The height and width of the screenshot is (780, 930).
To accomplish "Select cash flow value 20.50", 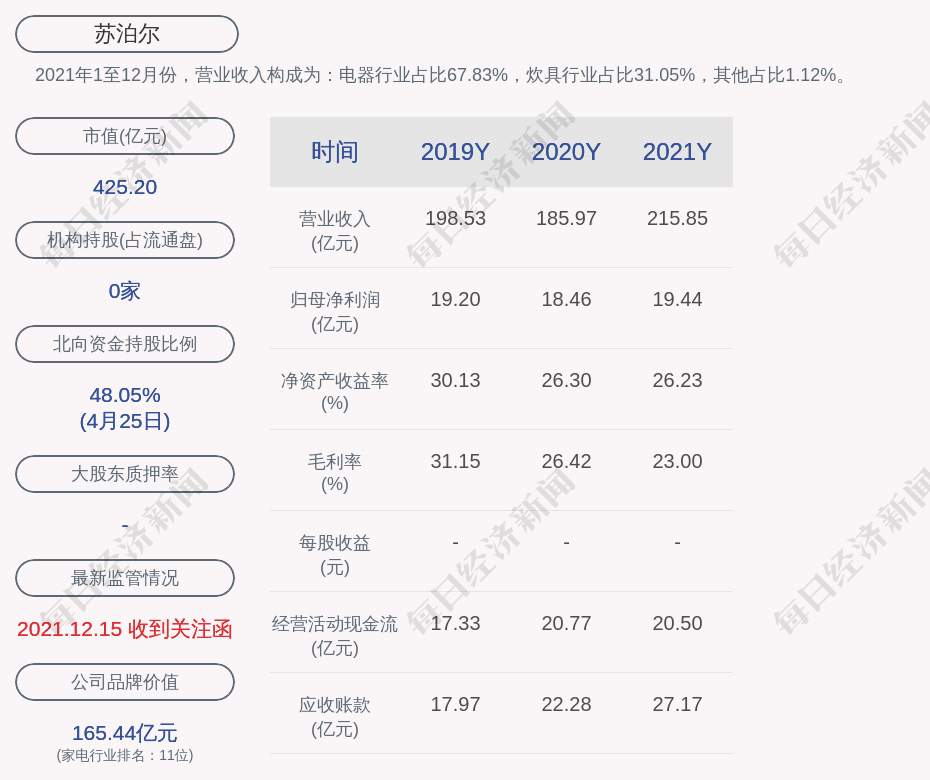I will point(677,623).
